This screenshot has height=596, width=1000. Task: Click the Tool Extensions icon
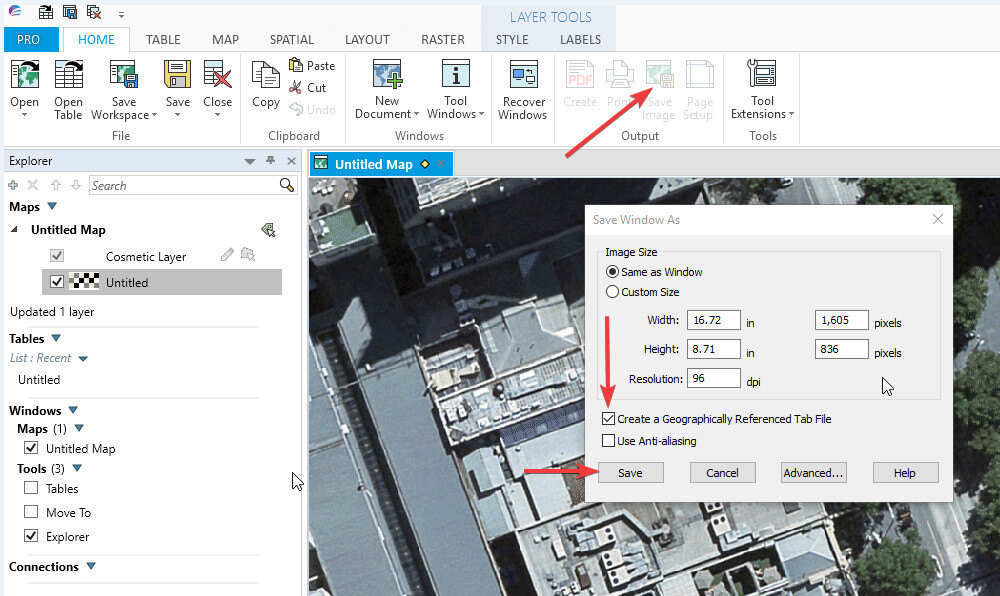[x=762, y=77]
